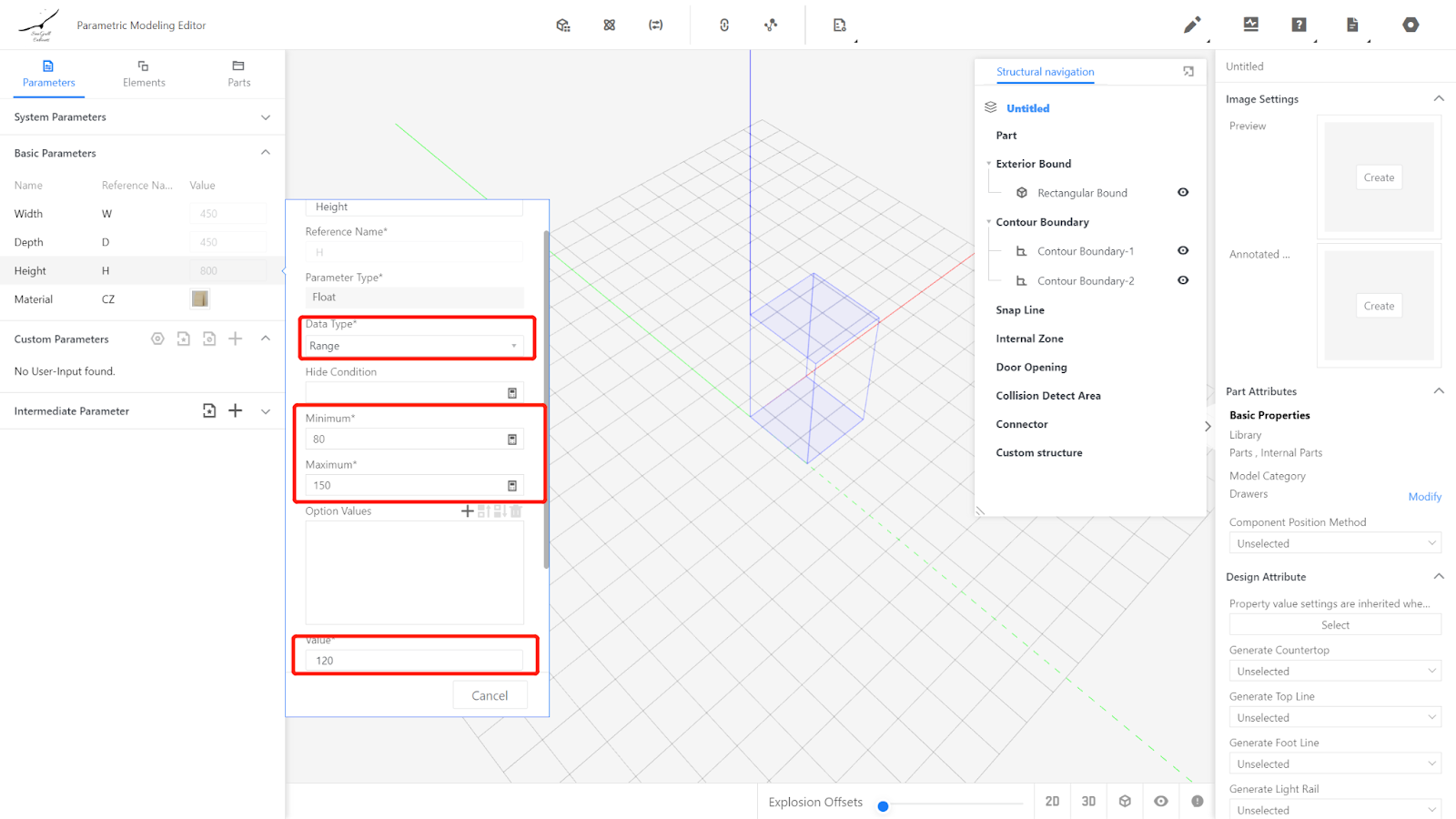
Task: Switch to 3D view mode
Action: pos(1088,801)
